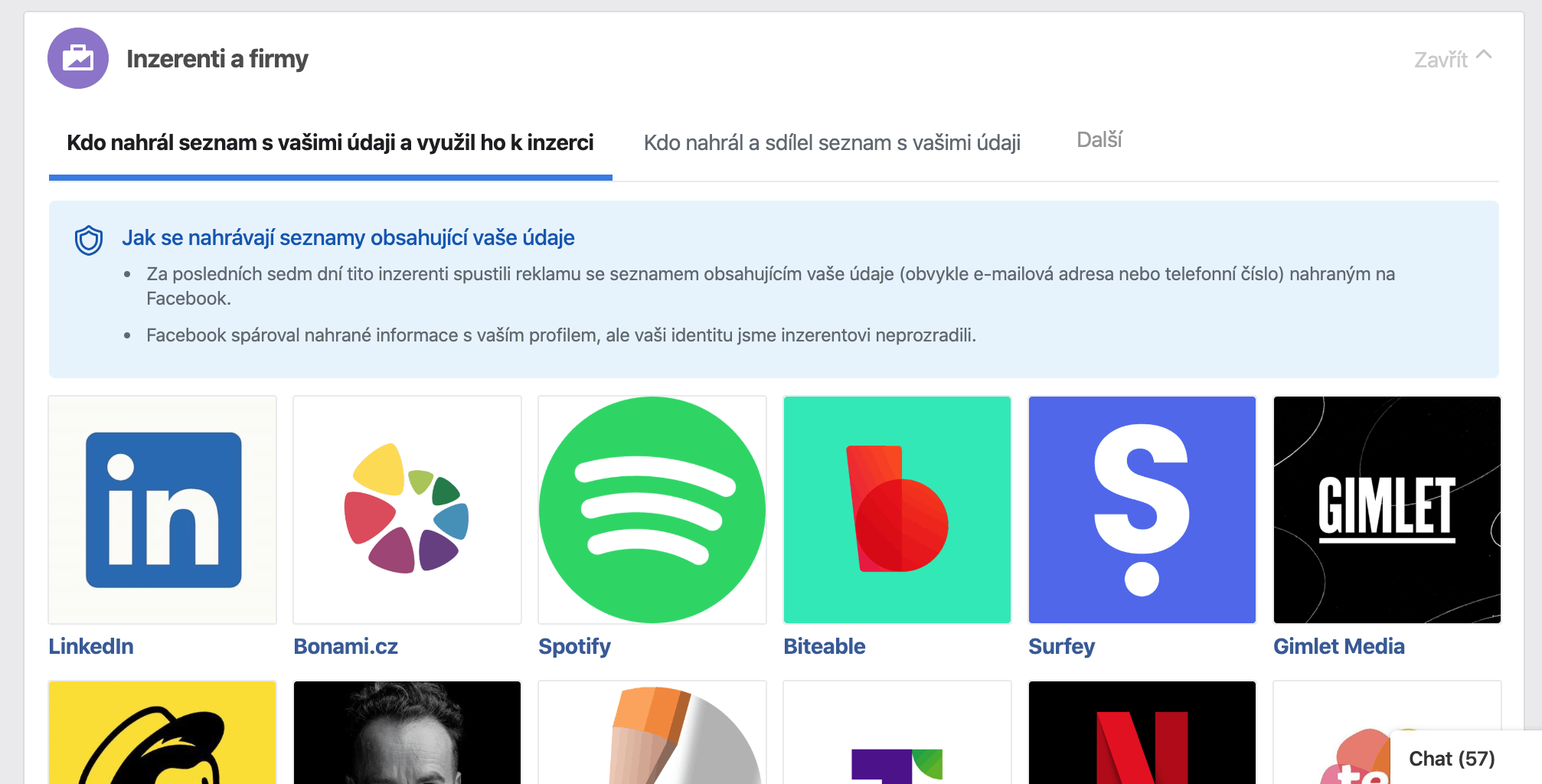Click the Bonami.cz colorful logo
Screen dimensions: 1542x784
[407, 510]
